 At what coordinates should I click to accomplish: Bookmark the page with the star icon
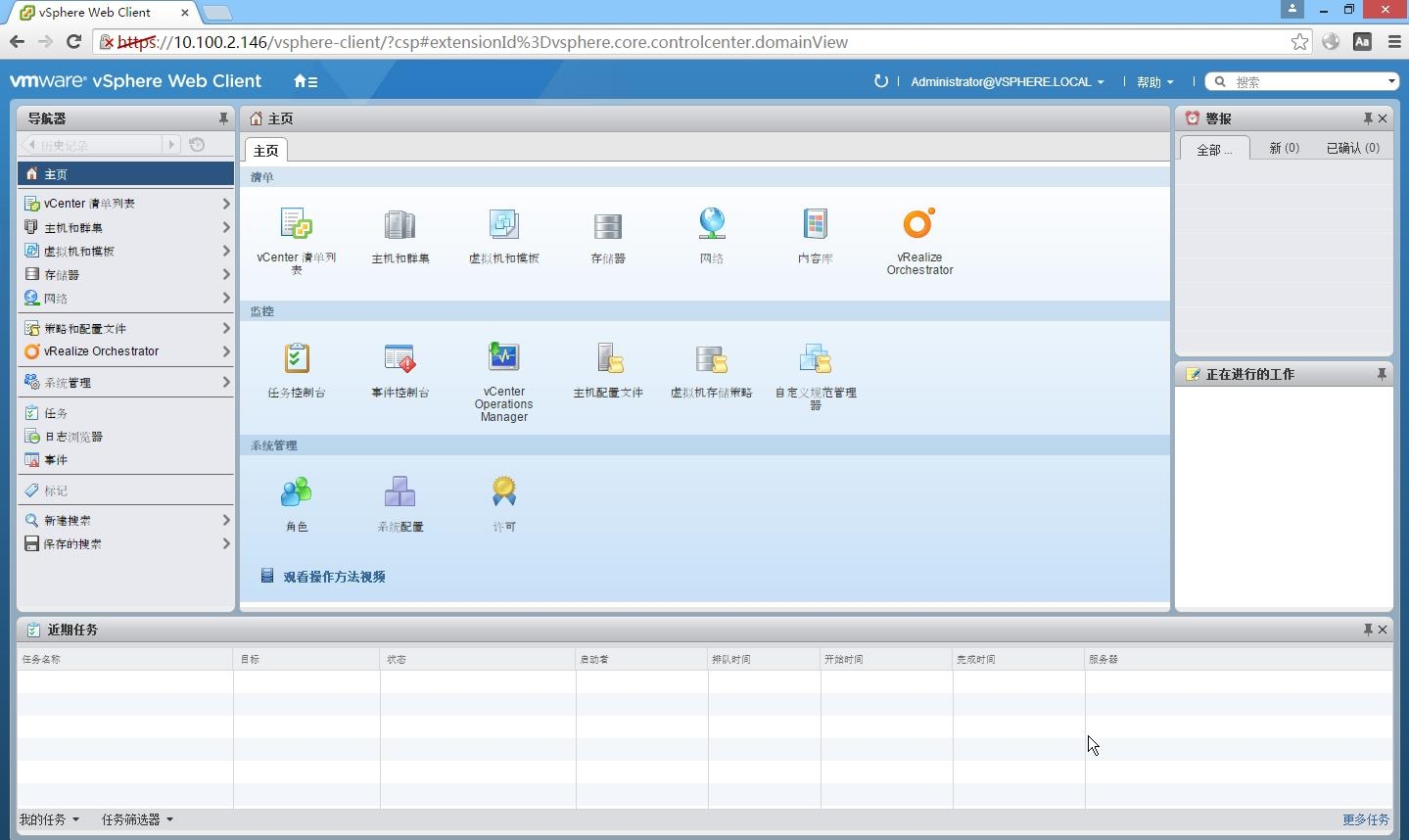click(x=1299, y=41)
